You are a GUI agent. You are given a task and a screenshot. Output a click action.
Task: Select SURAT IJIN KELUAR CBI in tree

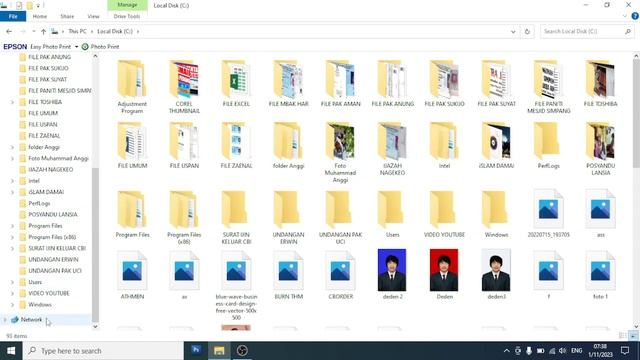coord(57,248)
